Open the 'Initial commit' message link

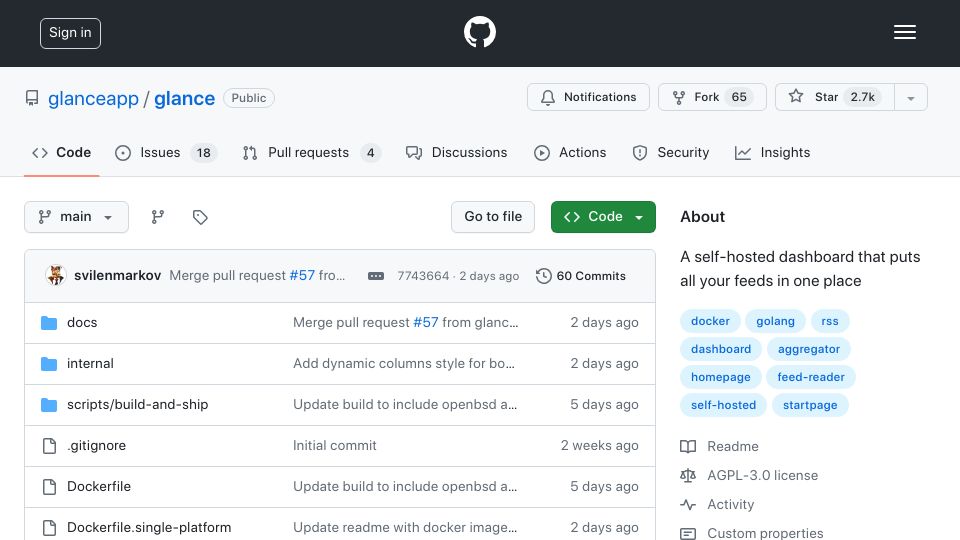click(x=334, y=446)
